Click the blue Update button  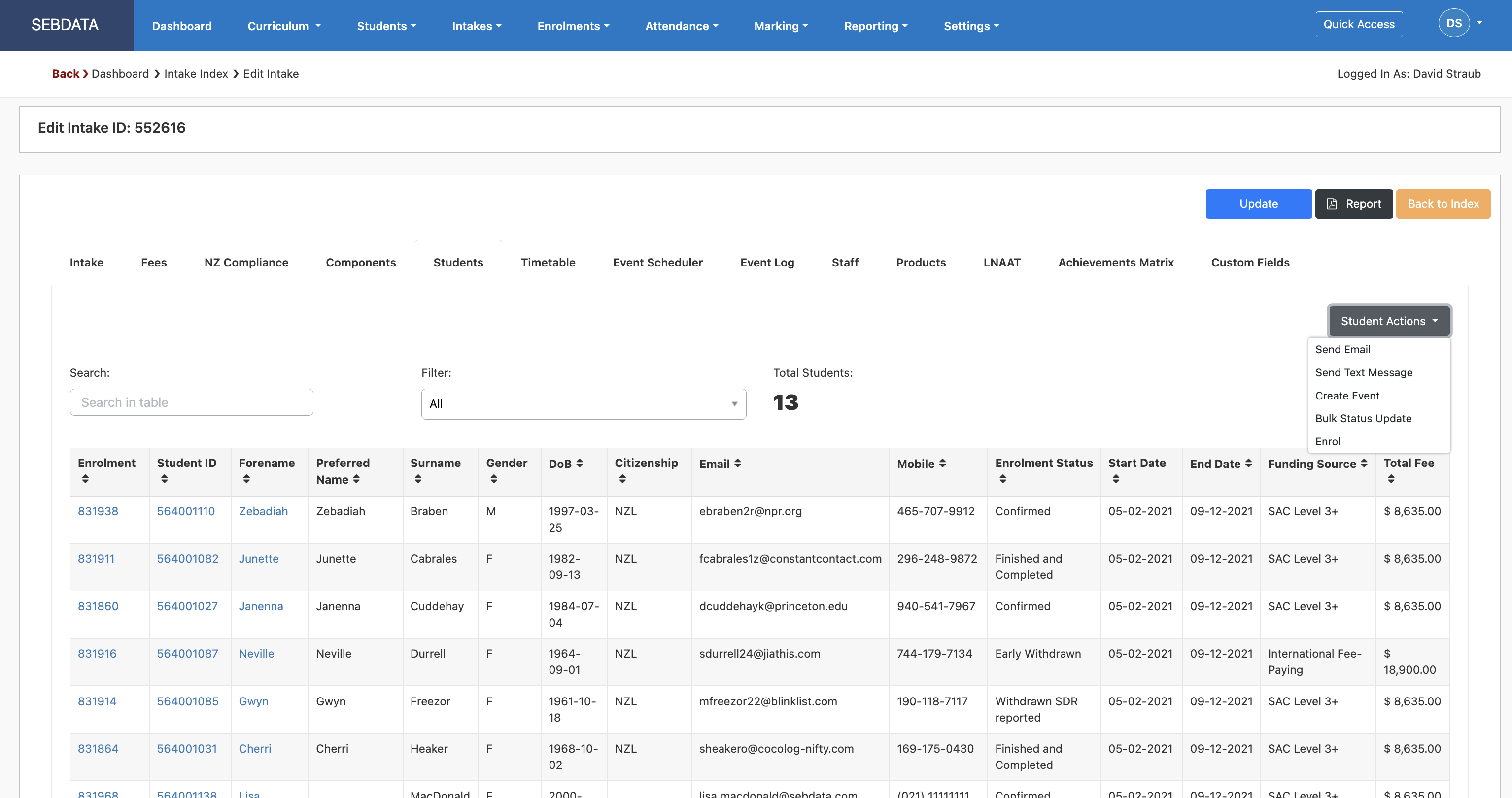tap(1258, 203)
